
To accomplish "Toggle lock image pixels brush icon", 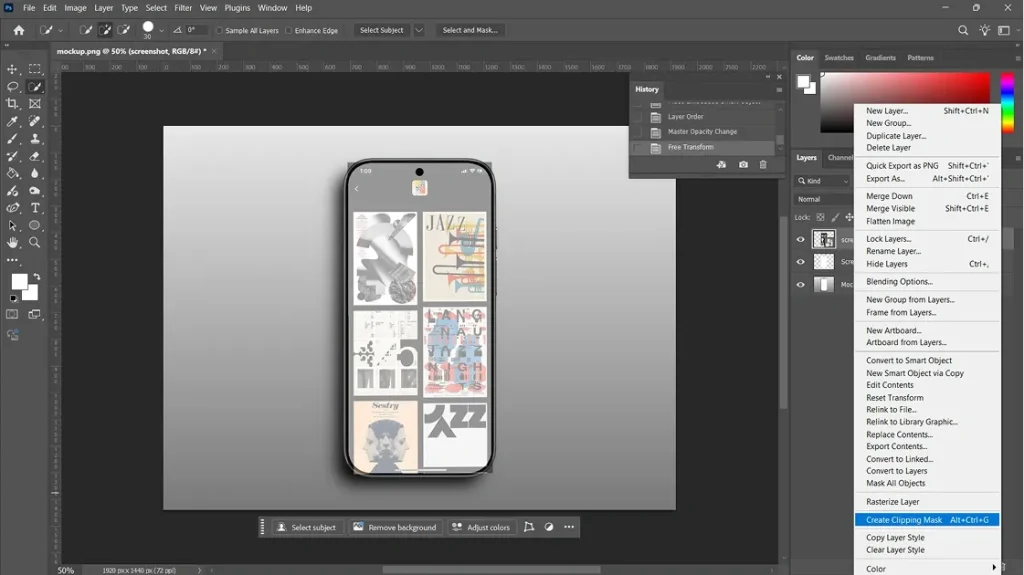I will coord(835,218).
